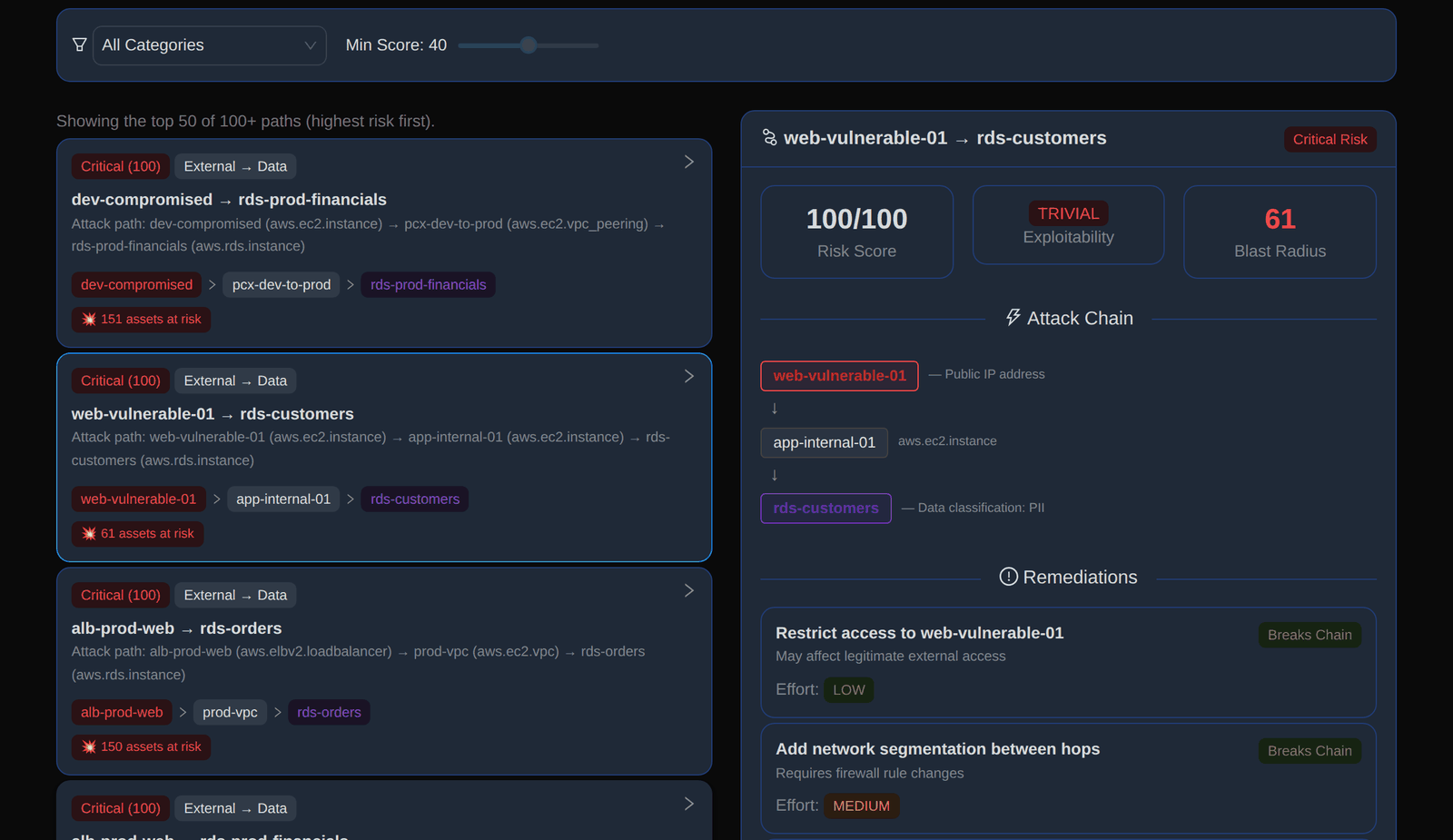Click Critical (100) badge on dev-compromised card
Viewport: 1453px width, 840px height.
point(121,166)
